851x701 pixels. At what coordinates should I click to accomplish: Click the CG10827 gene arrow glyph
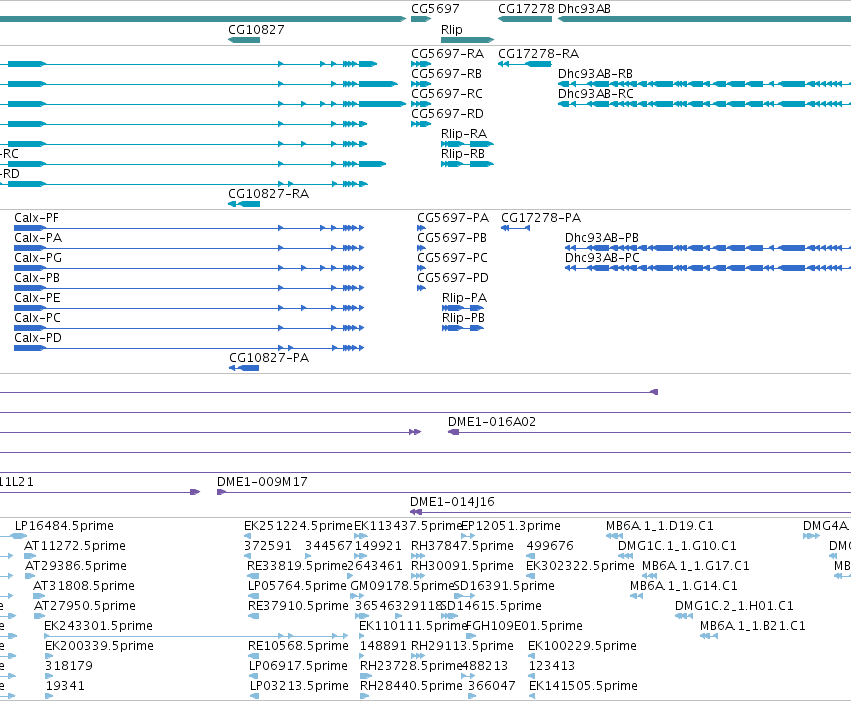pyautogui.click(x=244, y=40)
